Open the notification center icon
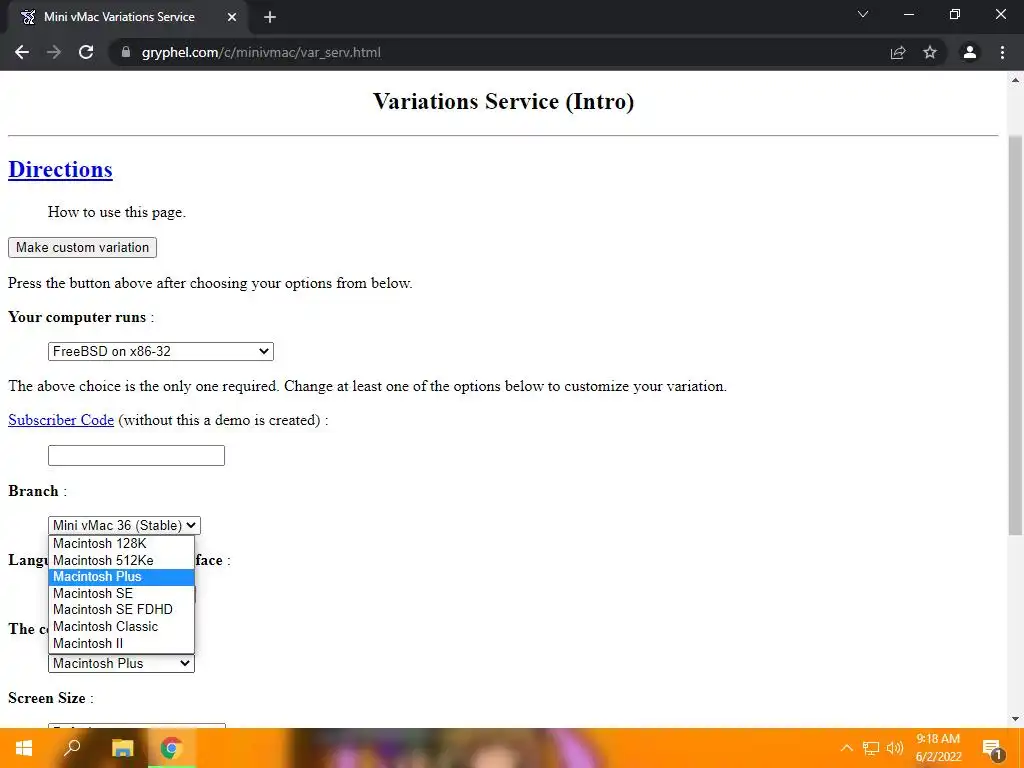1024x768 pixels. [992, 749]
